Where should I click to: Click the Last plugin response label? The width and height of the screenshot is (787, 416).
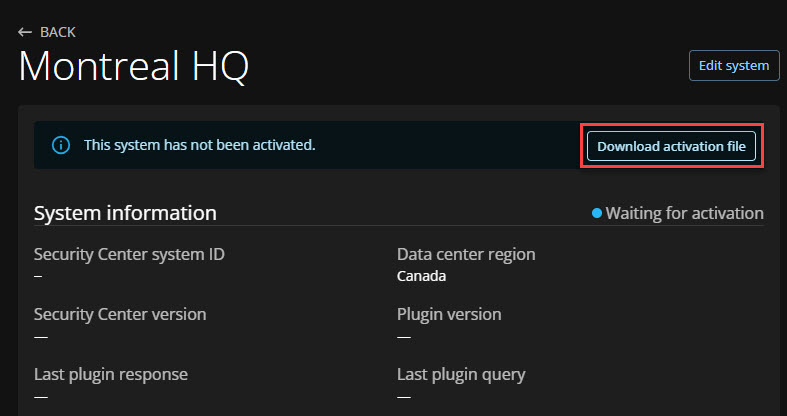[x=111, y=374]
